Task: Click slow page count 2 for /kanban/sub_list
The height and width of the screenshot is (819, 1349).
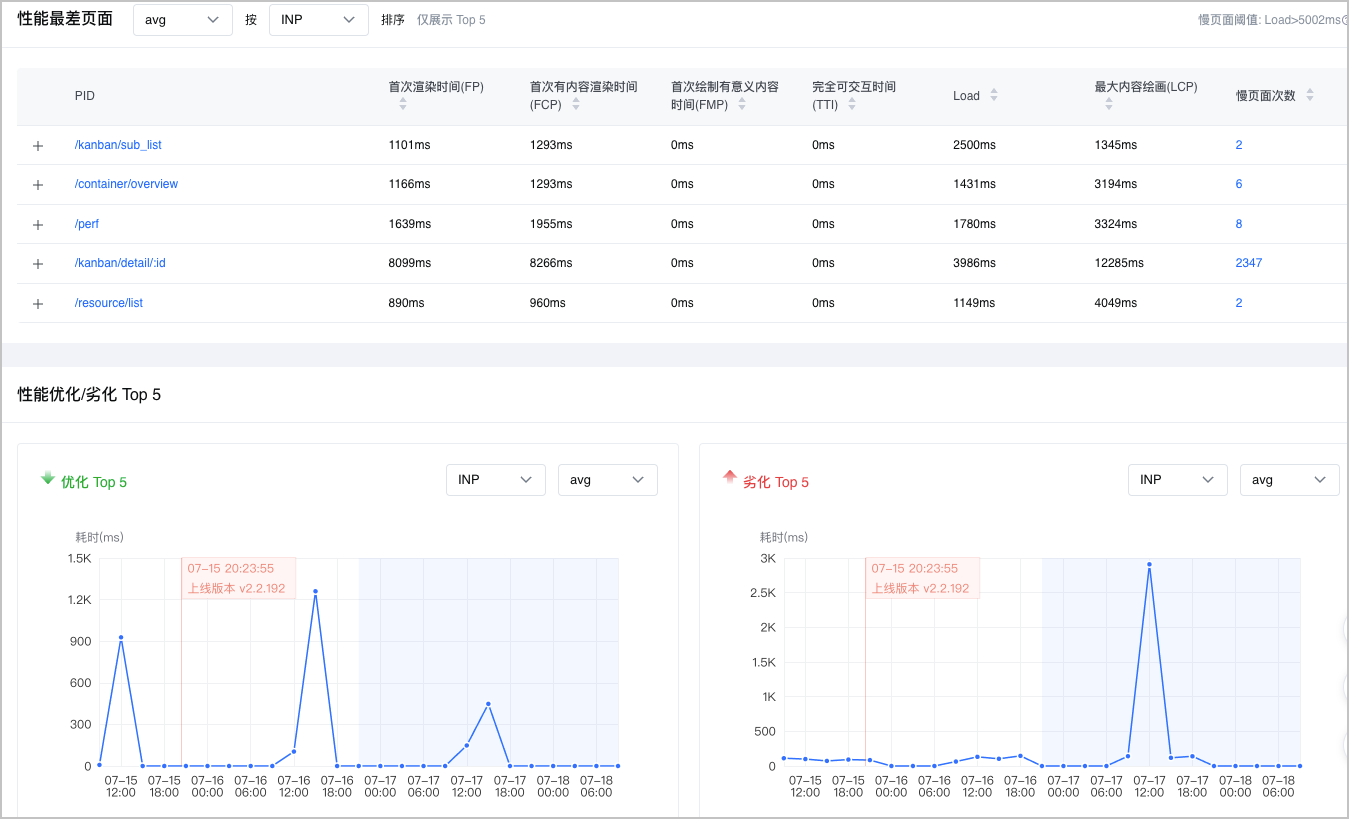Action: tap(1239, 145)
